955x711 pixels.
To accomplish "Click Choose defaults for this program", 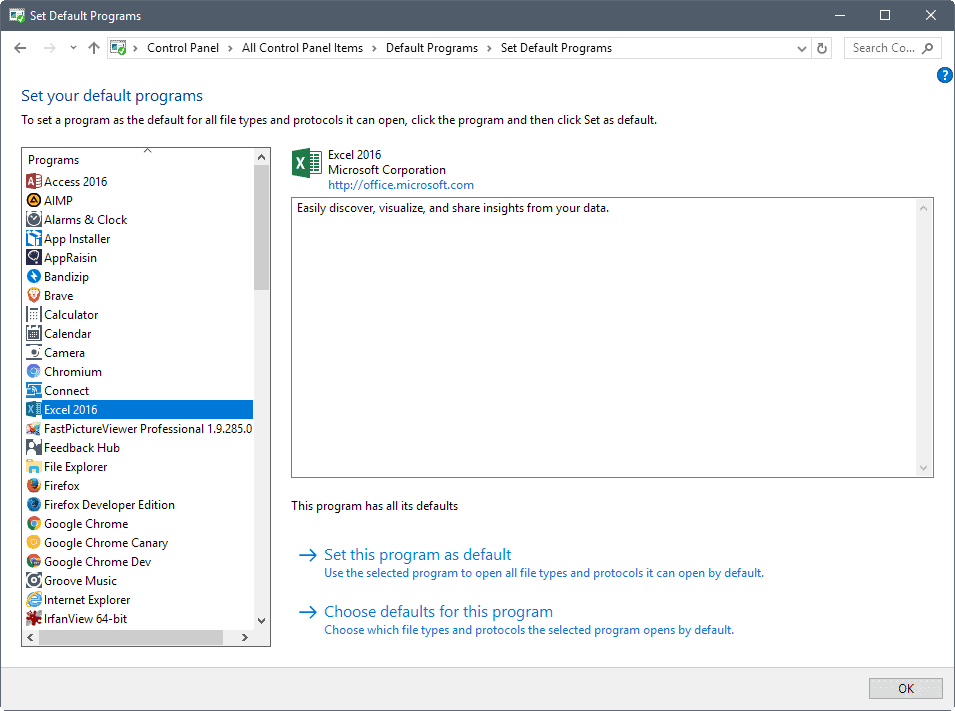I will click(x=439, y=611).
